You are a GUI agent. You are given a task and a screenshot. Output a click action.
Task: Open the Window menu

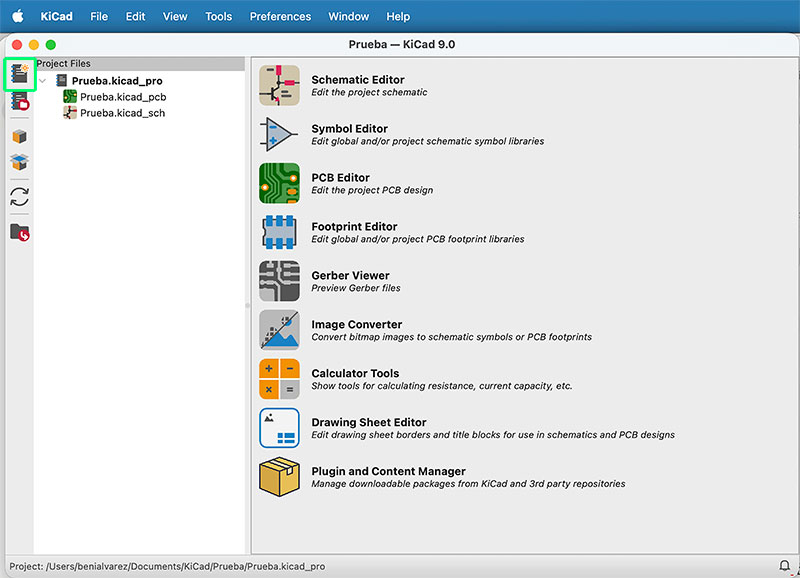tap(348, 16)
